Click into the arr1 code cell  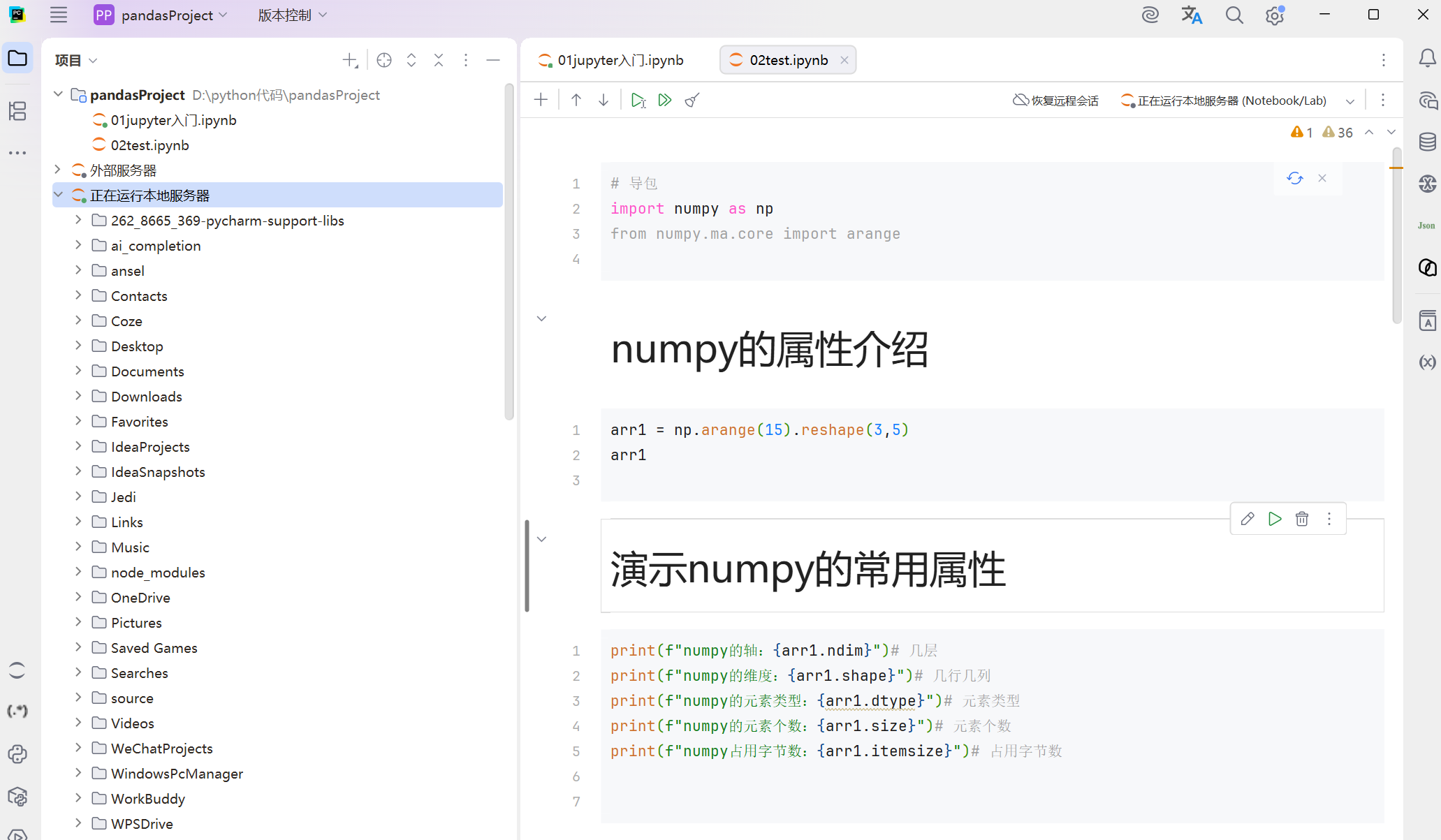pyautogui.click(x=992, y=455)
